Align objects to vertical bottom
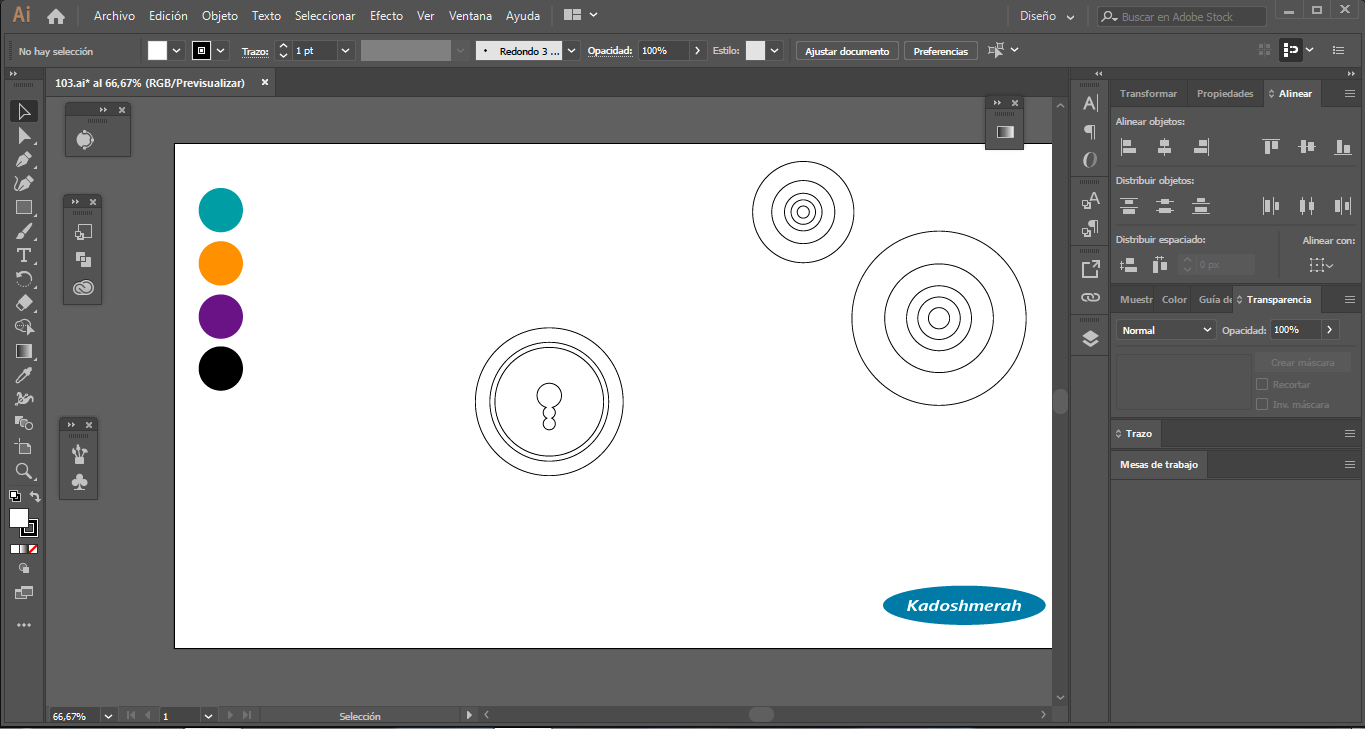Viewport: 1365px width, 729px height. click(1343, 147)
